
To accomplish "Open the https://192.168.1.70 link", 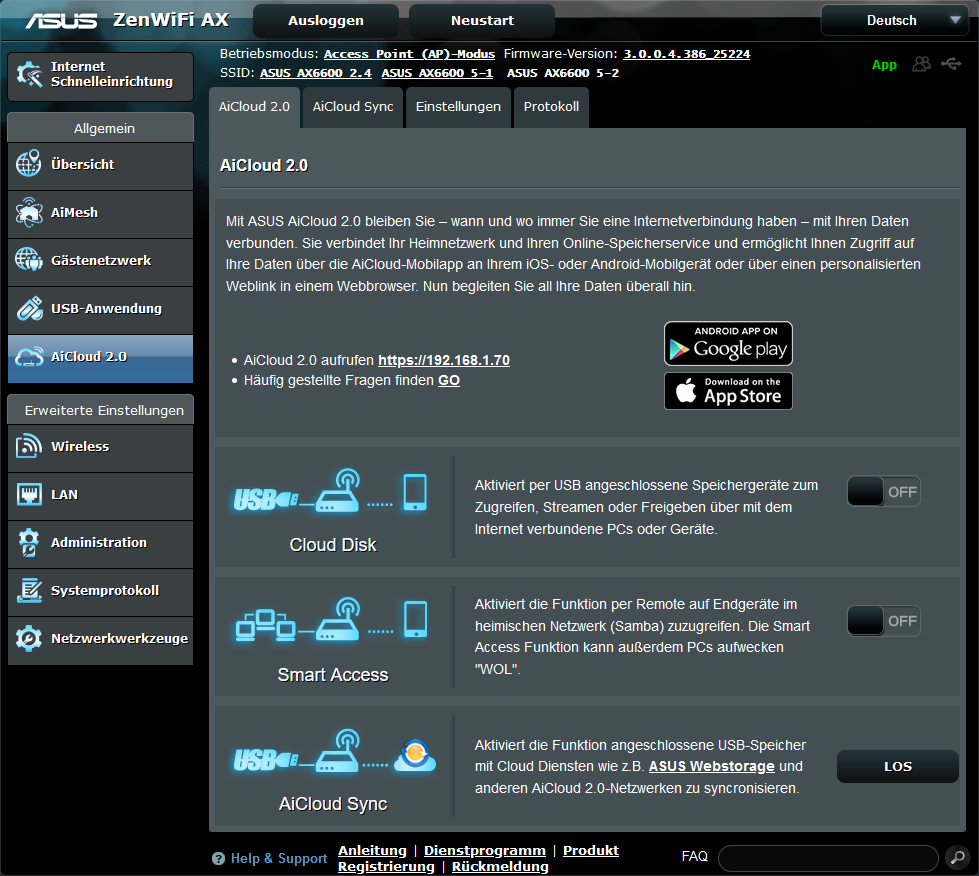I will click(x=444, y=360).
